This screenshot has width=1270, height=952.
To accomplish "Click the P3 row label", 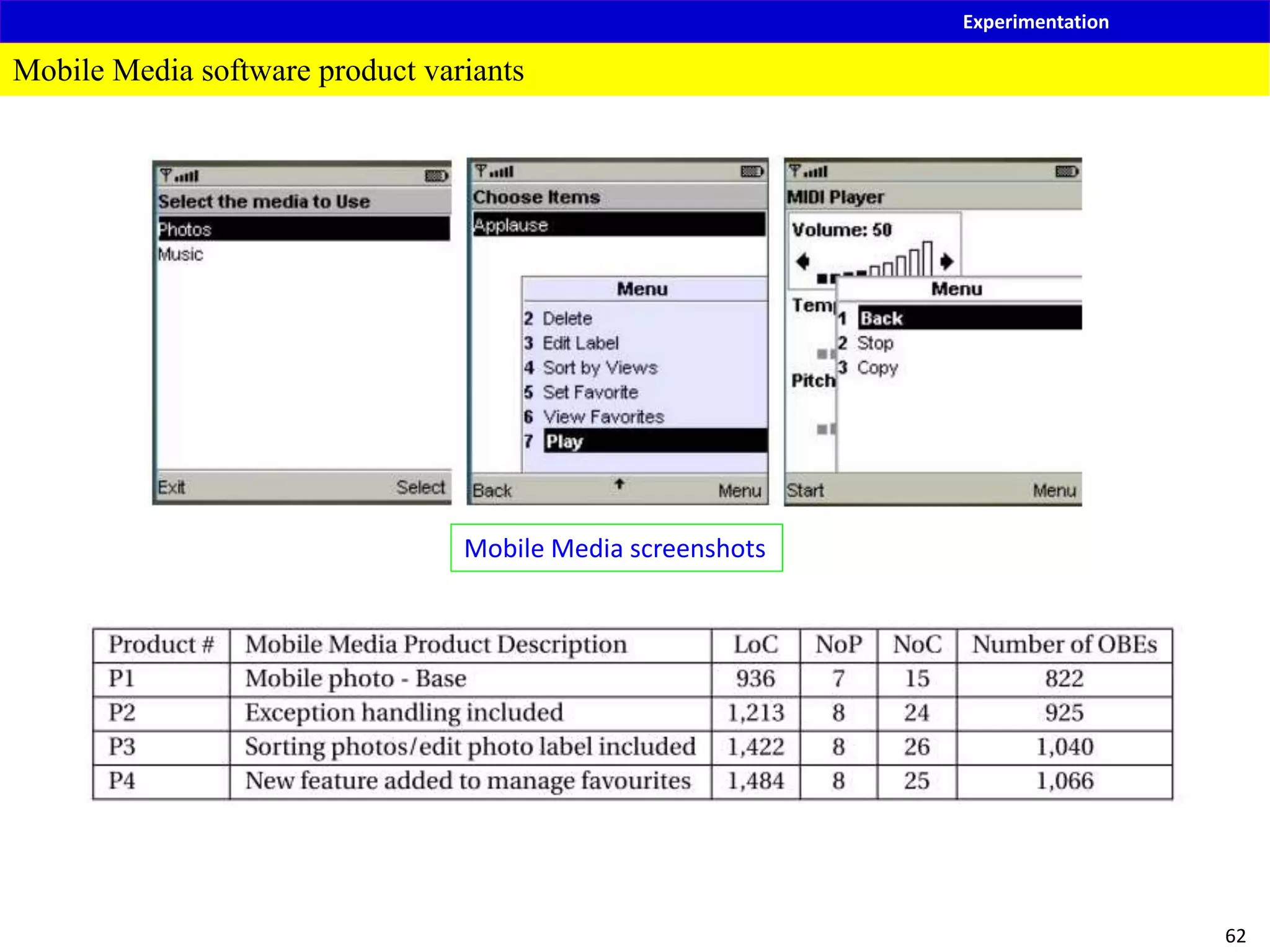I will pyautogui.click(x=122, y=747).
